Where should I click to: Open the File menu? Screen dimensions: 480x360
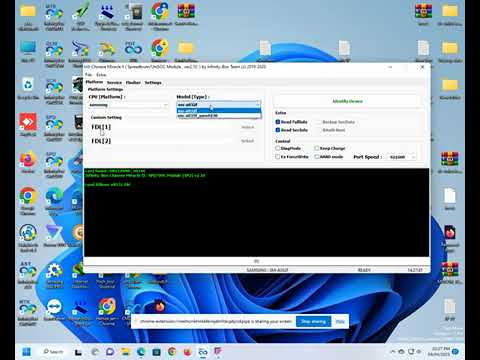[88, 75]
